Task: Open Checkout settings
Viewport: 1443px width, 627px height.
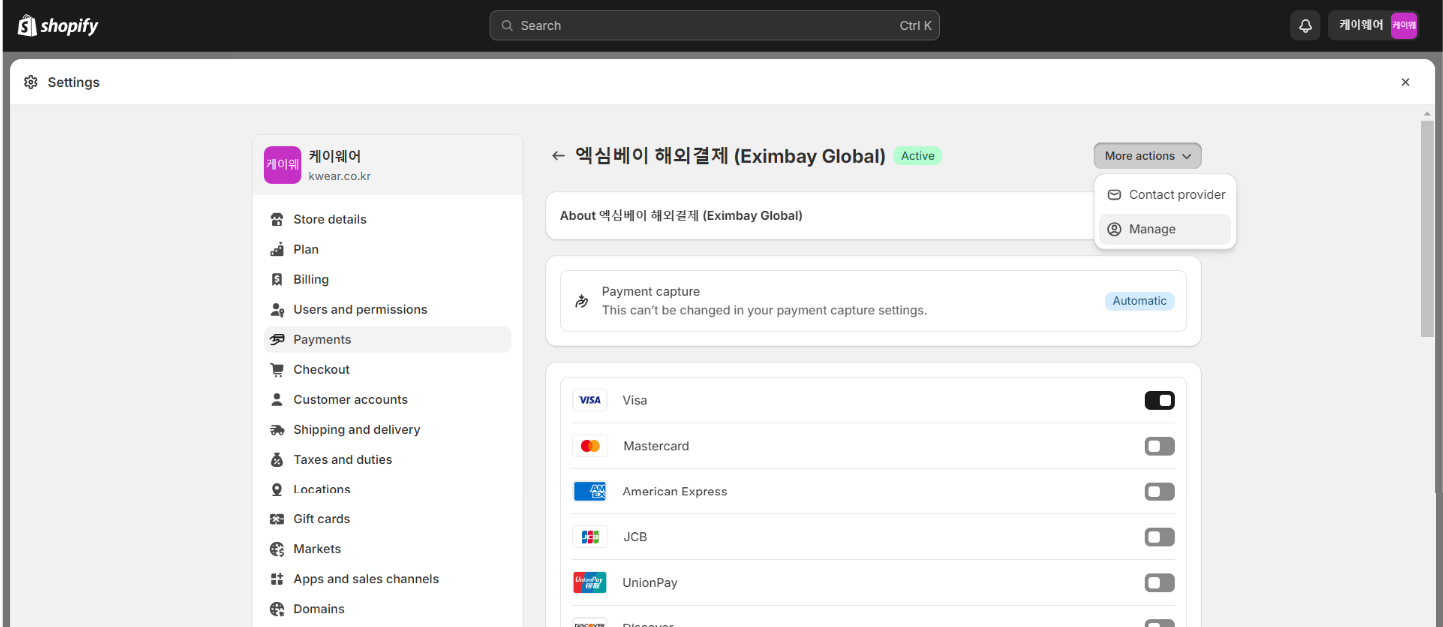Action: 387,370
